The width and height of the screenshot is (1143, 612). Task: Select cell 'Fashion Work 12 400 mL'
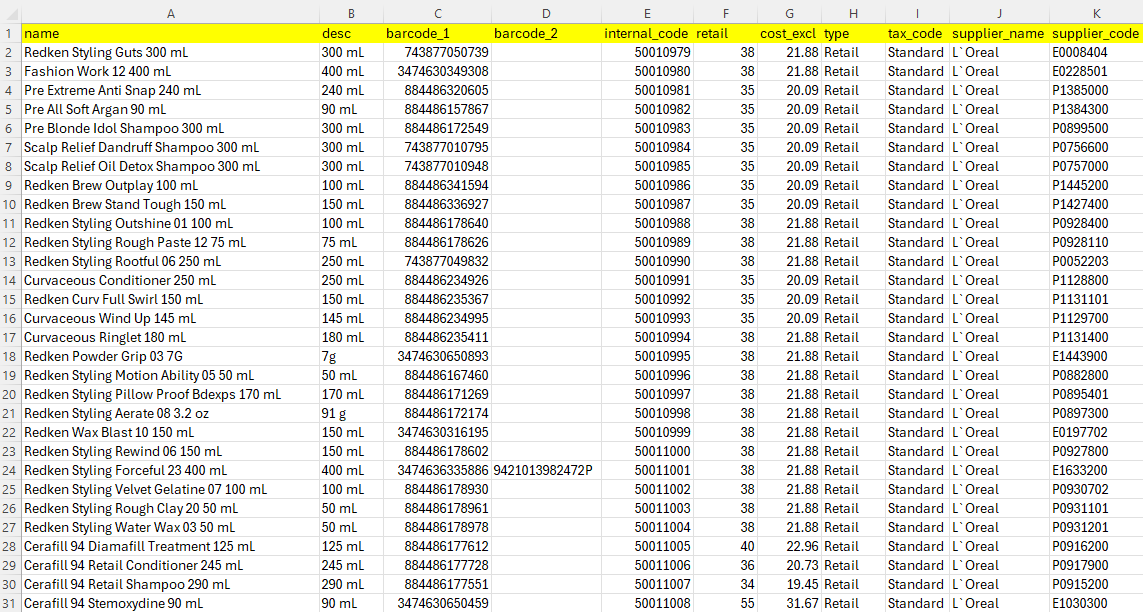pos(171,71)
